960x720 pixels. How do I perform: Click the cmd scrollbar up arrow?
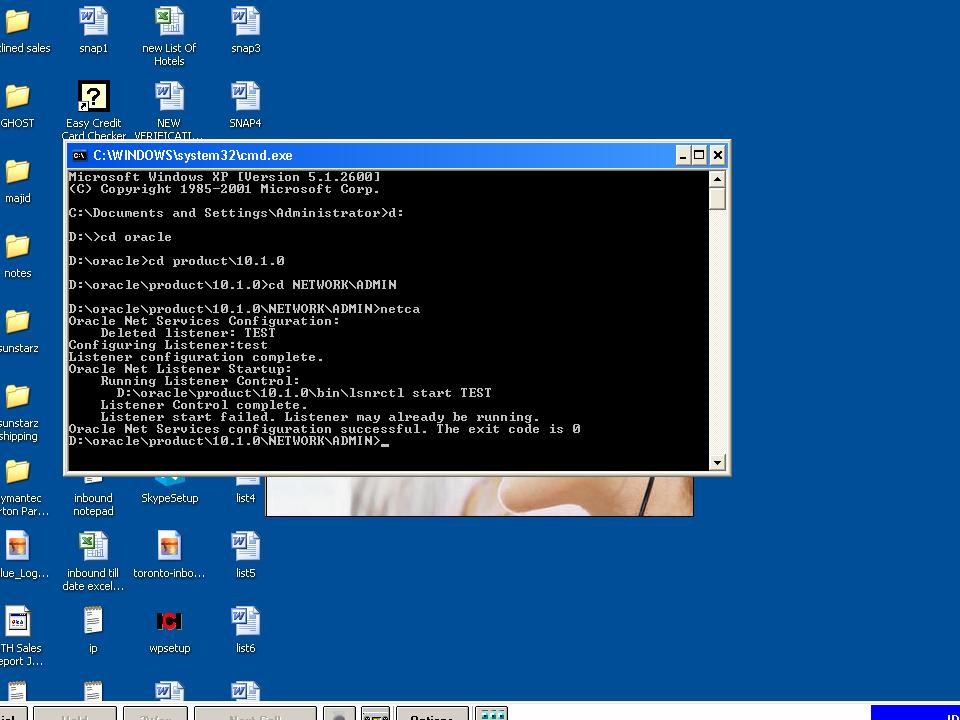point(717,179)
